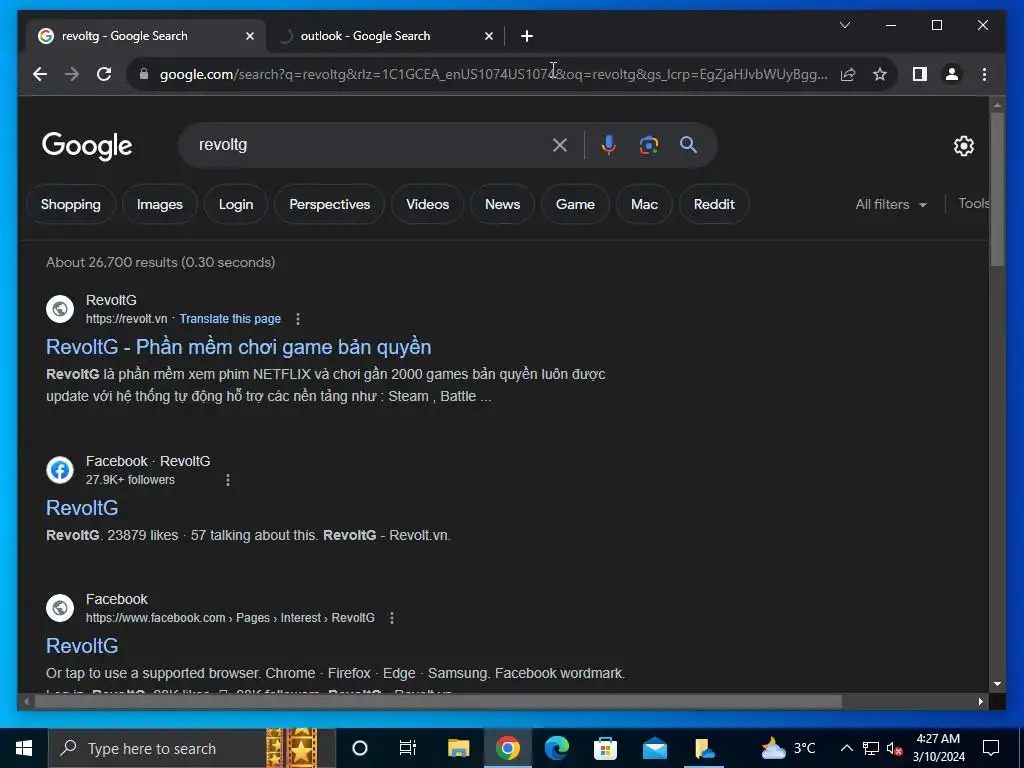Reload the current page
Viewport: 1024px width, 768px height.
104,74
